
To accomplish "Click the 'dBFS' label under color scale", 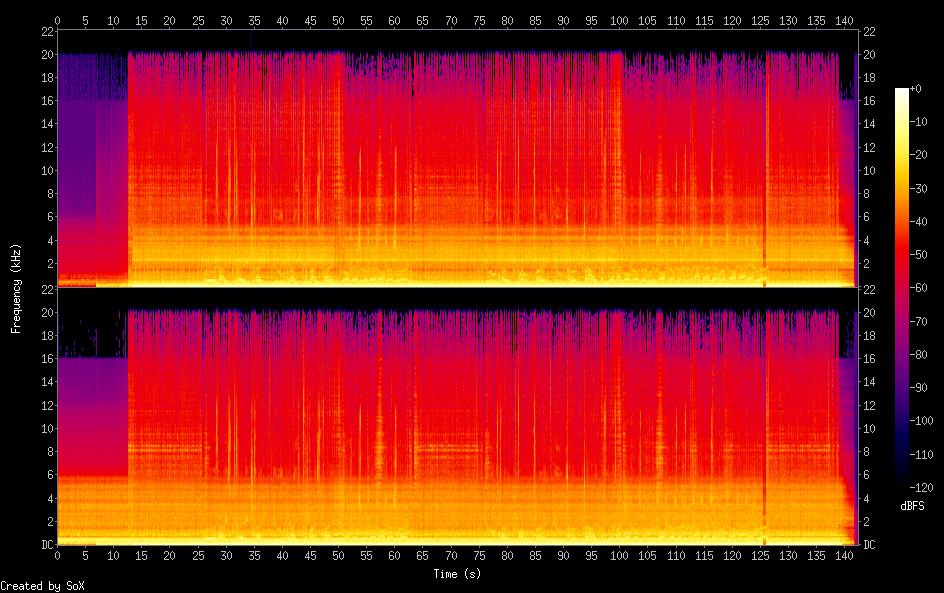I will 912,507.
